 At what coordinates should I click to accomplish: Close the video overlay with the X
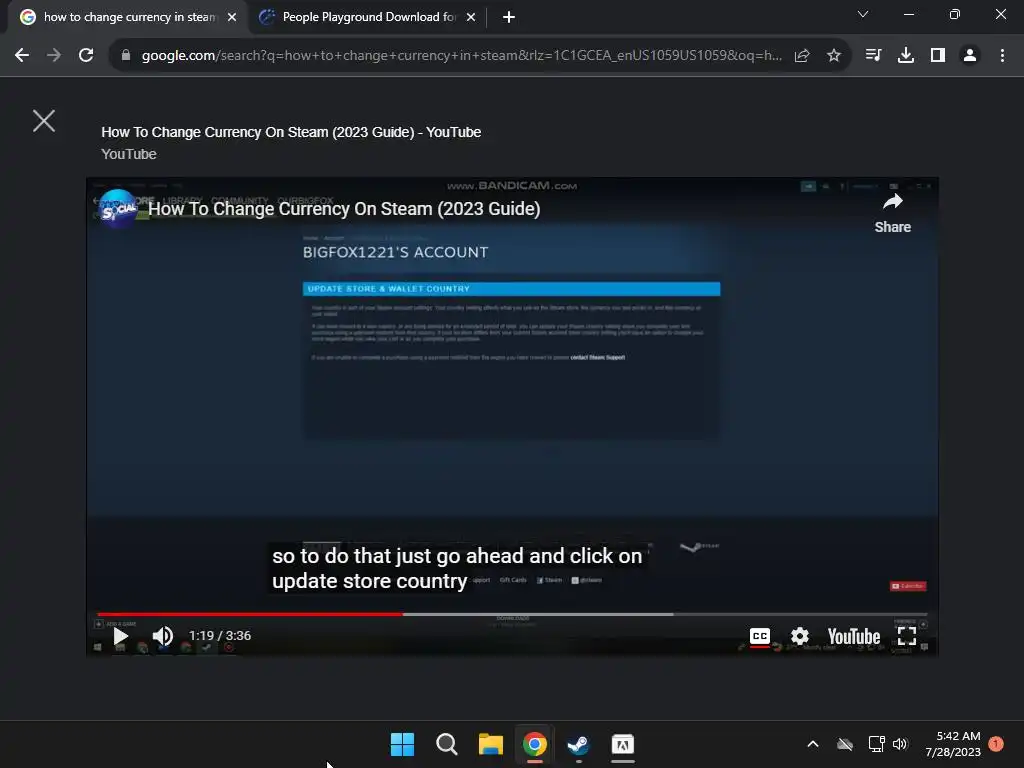pyautogui.click(x=44, y=121)
